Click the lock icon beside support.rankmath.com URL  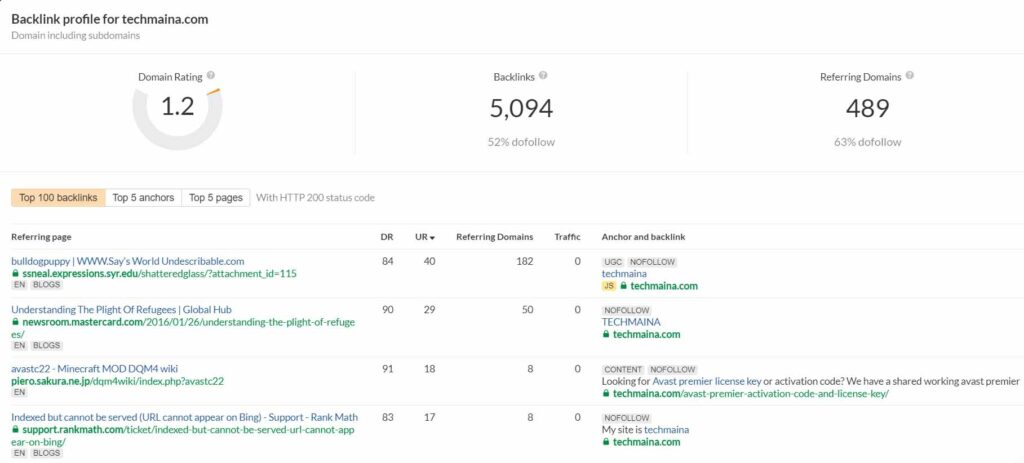pyautogui.click(x=15, y=430)
